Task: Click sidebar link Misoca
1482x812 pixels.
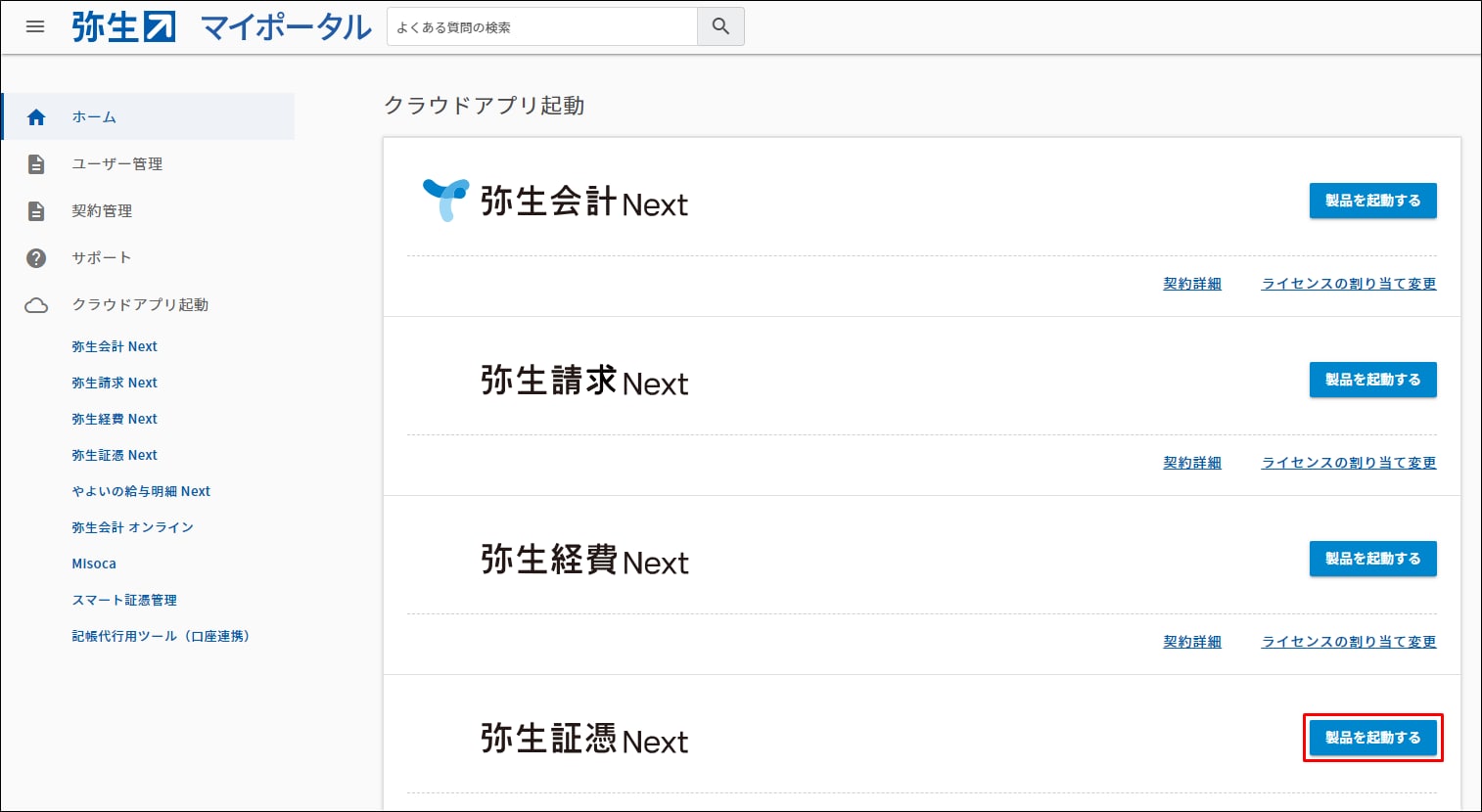Action: tap(94, 564)
